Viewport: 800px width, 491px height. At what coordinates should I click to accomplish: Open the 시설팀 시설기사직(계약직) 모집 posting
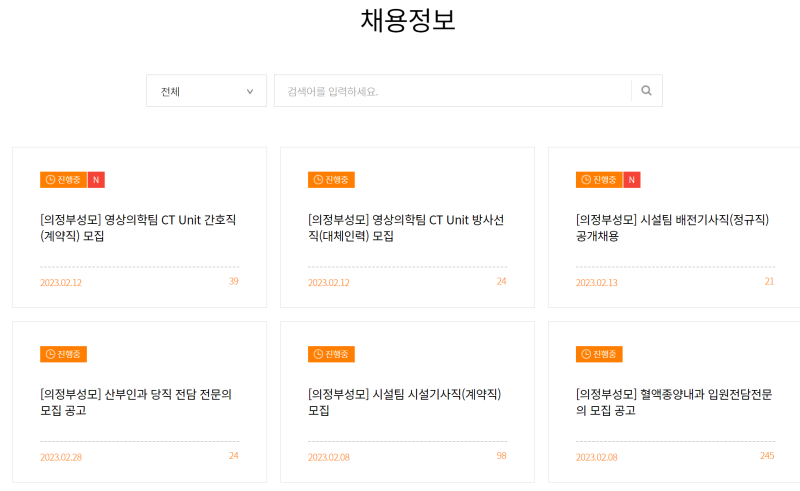point(404,402)
